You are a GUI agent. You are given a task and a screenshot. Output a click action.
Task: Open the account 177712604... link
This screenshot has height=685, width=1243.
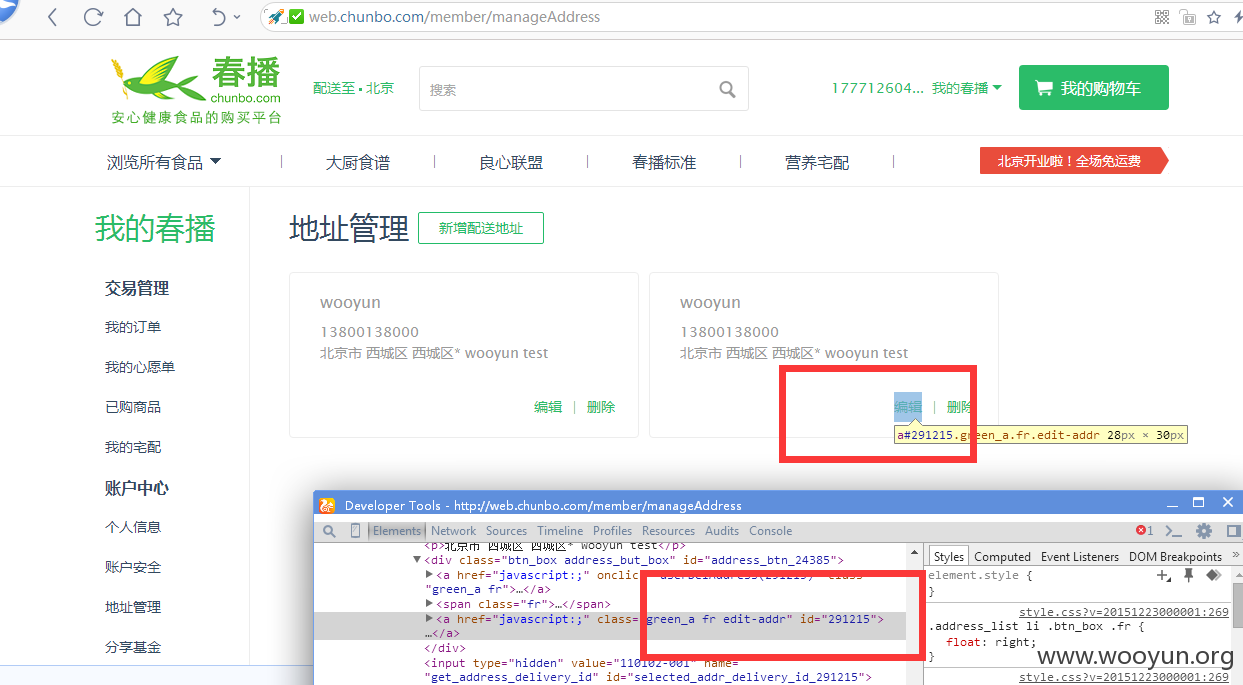tap(877, 88)
